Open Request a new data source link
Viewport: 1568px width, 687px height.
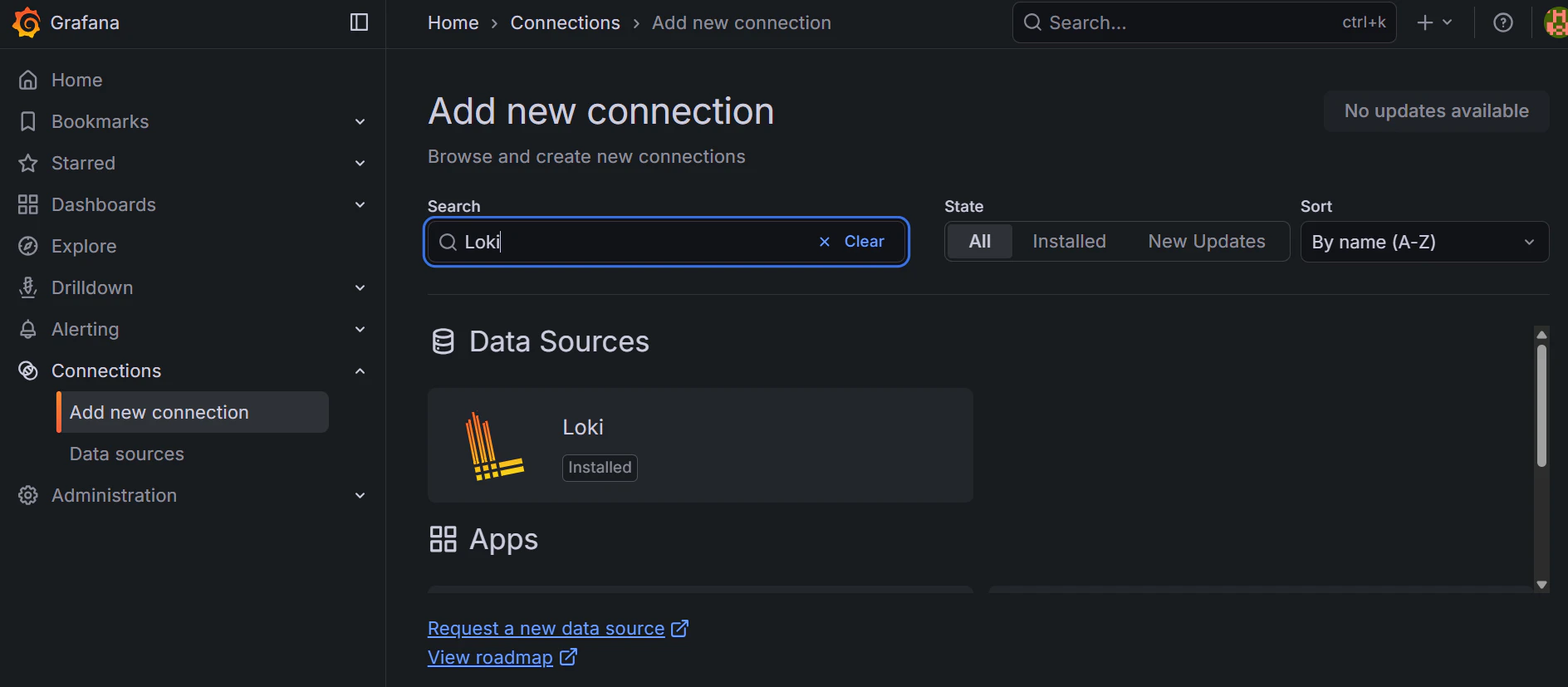click(x=546, y=629)
